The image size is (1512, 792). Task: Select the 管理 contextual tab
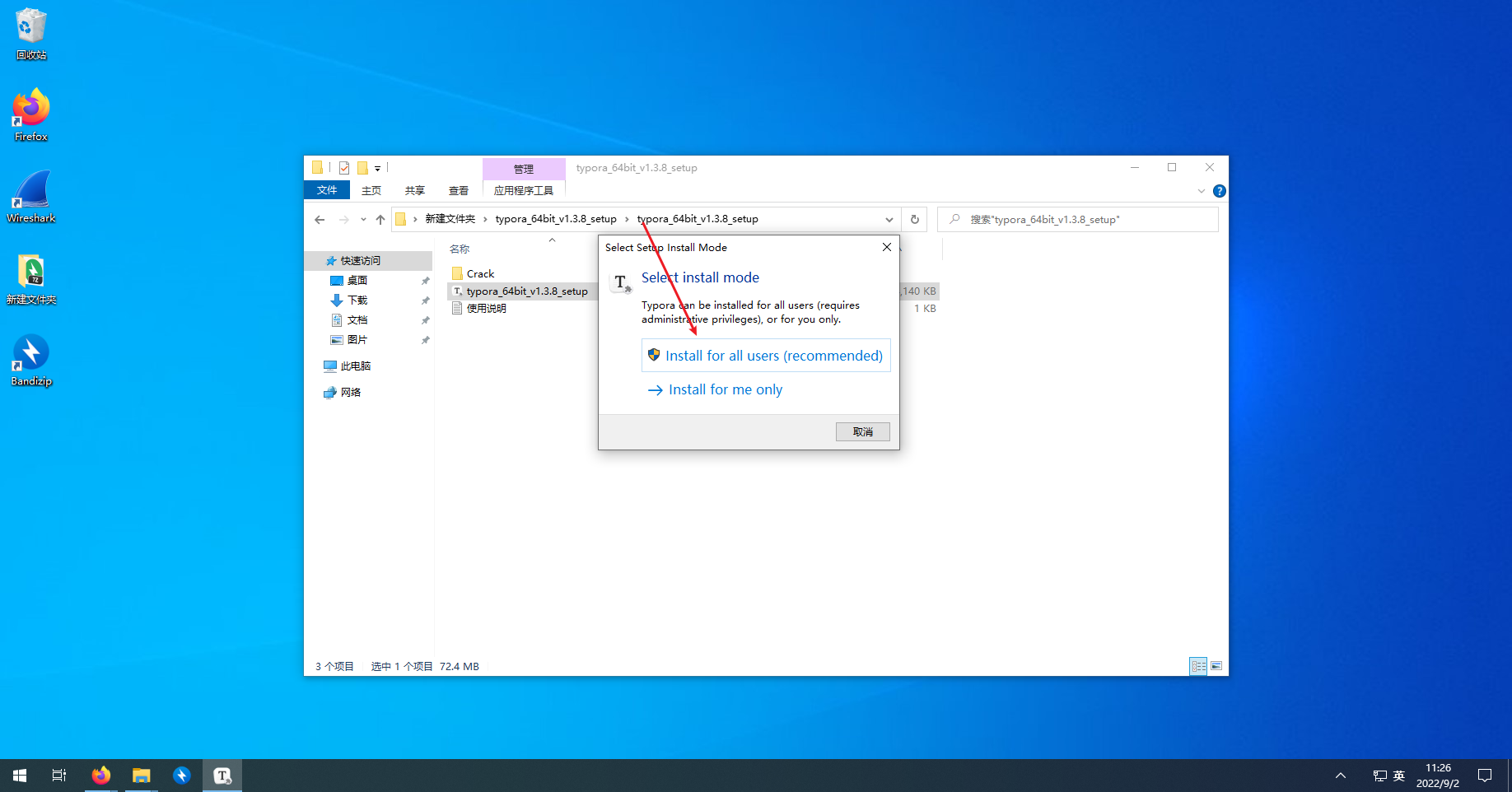[x=524, y=169]
